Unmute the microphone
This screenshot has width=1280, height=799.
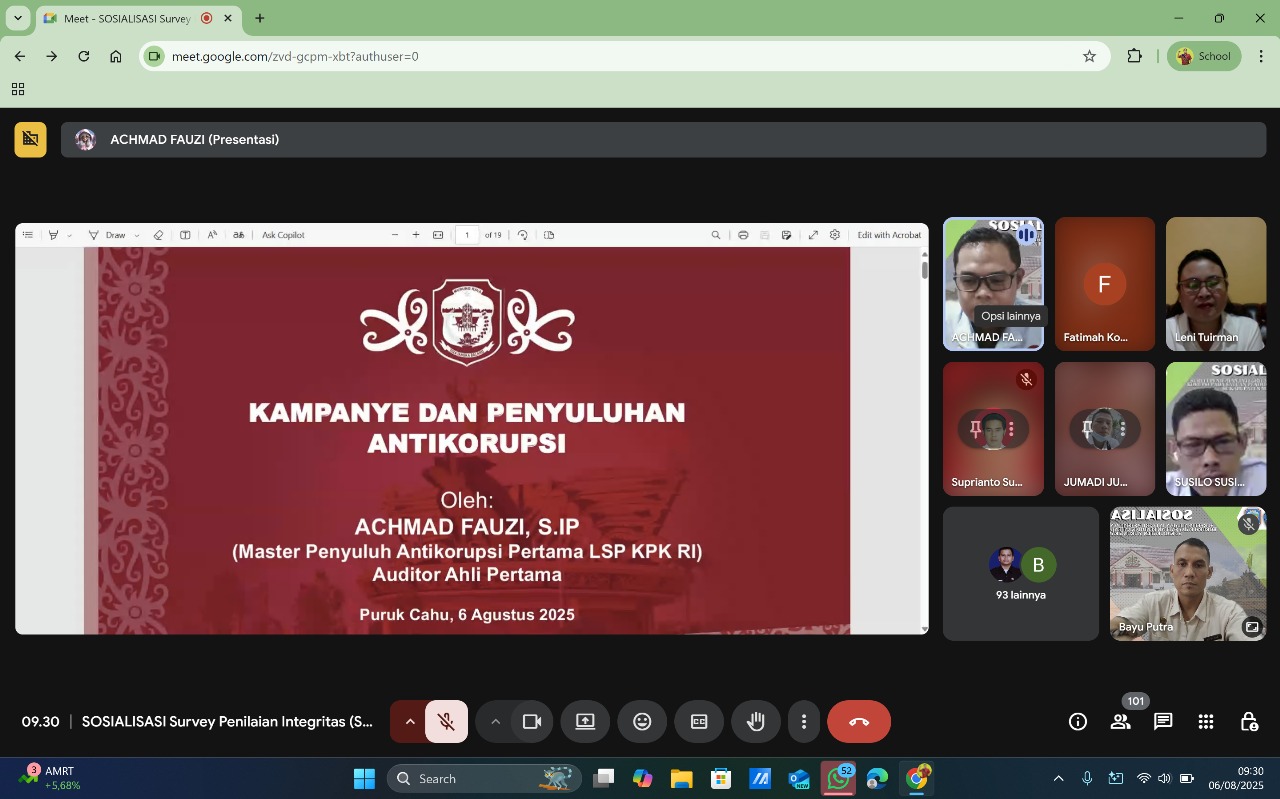[x=447, y=722]
